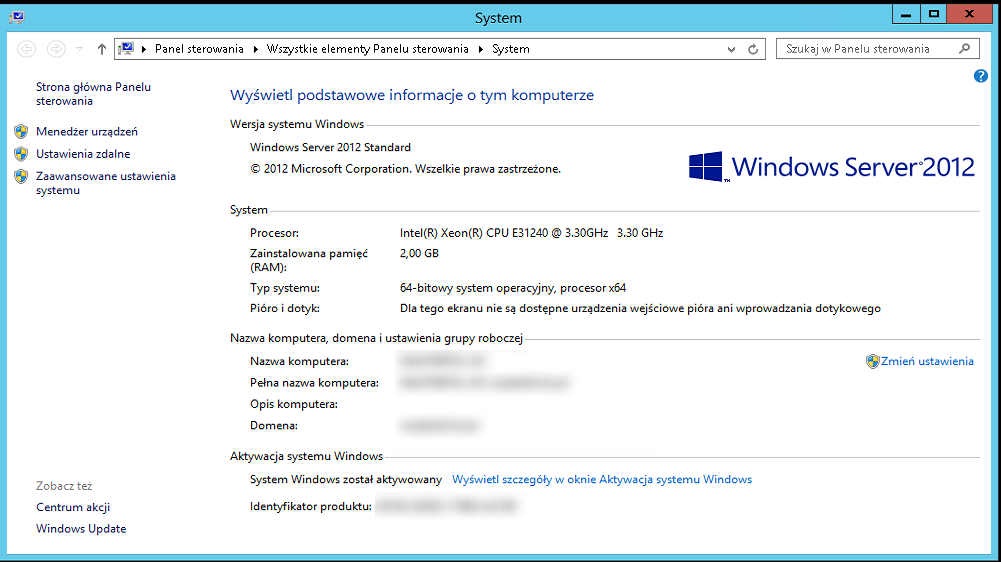The width and height of the screenshot is (1001, 562).
Task: Click the Windows Server 2012 Standard text
Action: (330, 148)
